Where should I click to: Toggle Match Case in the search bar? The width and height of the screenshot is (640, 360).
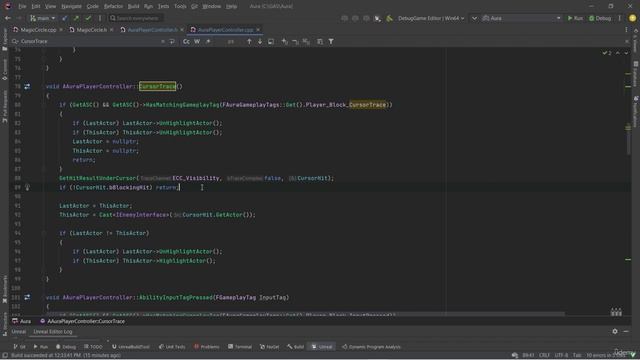[186, 41]
